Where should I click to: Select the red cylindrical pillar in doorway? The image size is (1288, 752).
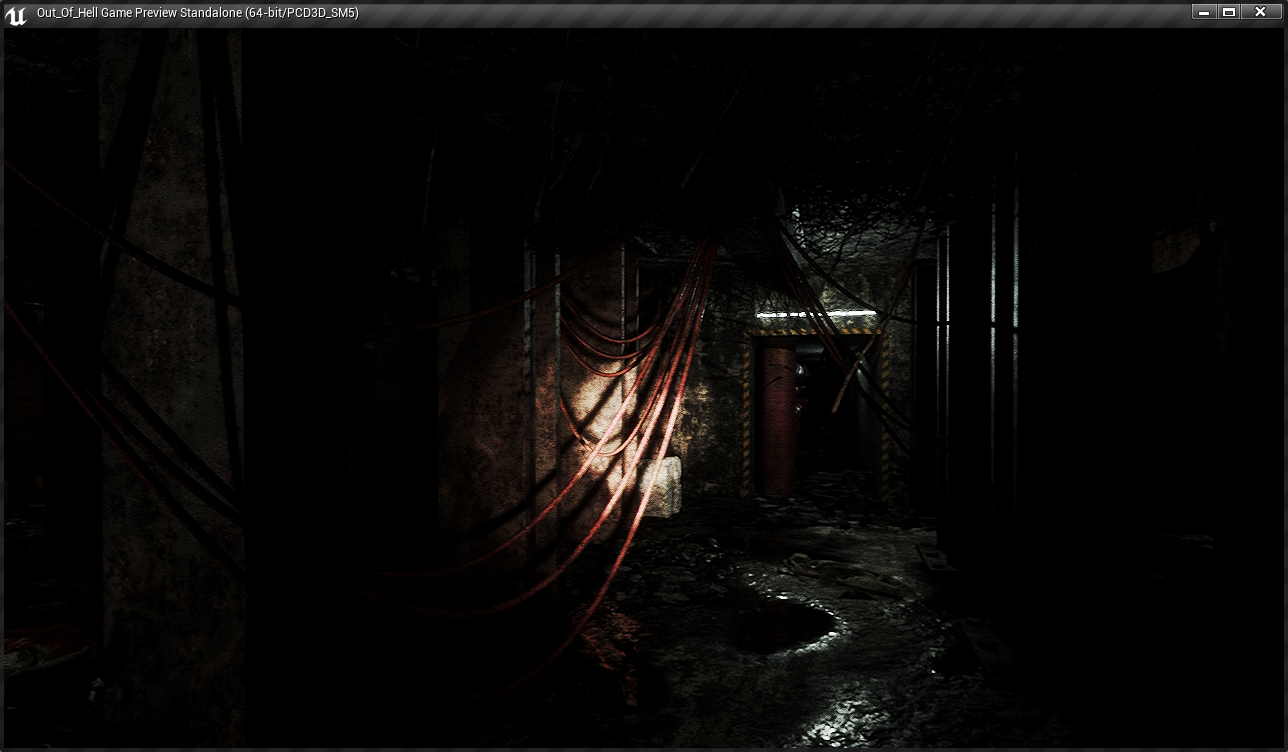(779, 420)
